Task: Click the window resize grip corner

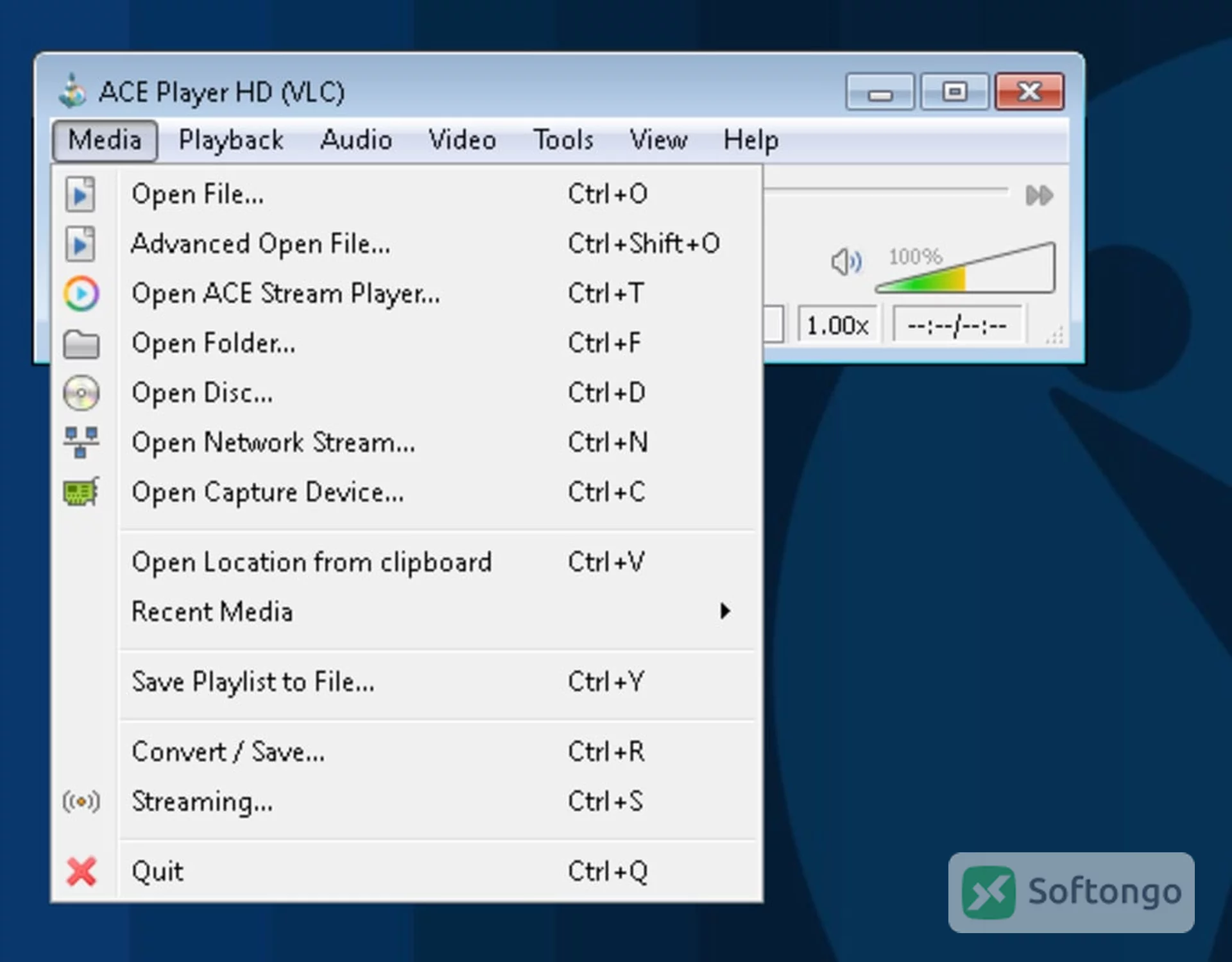Action: pyautogui.click(x=1055, y=335)
